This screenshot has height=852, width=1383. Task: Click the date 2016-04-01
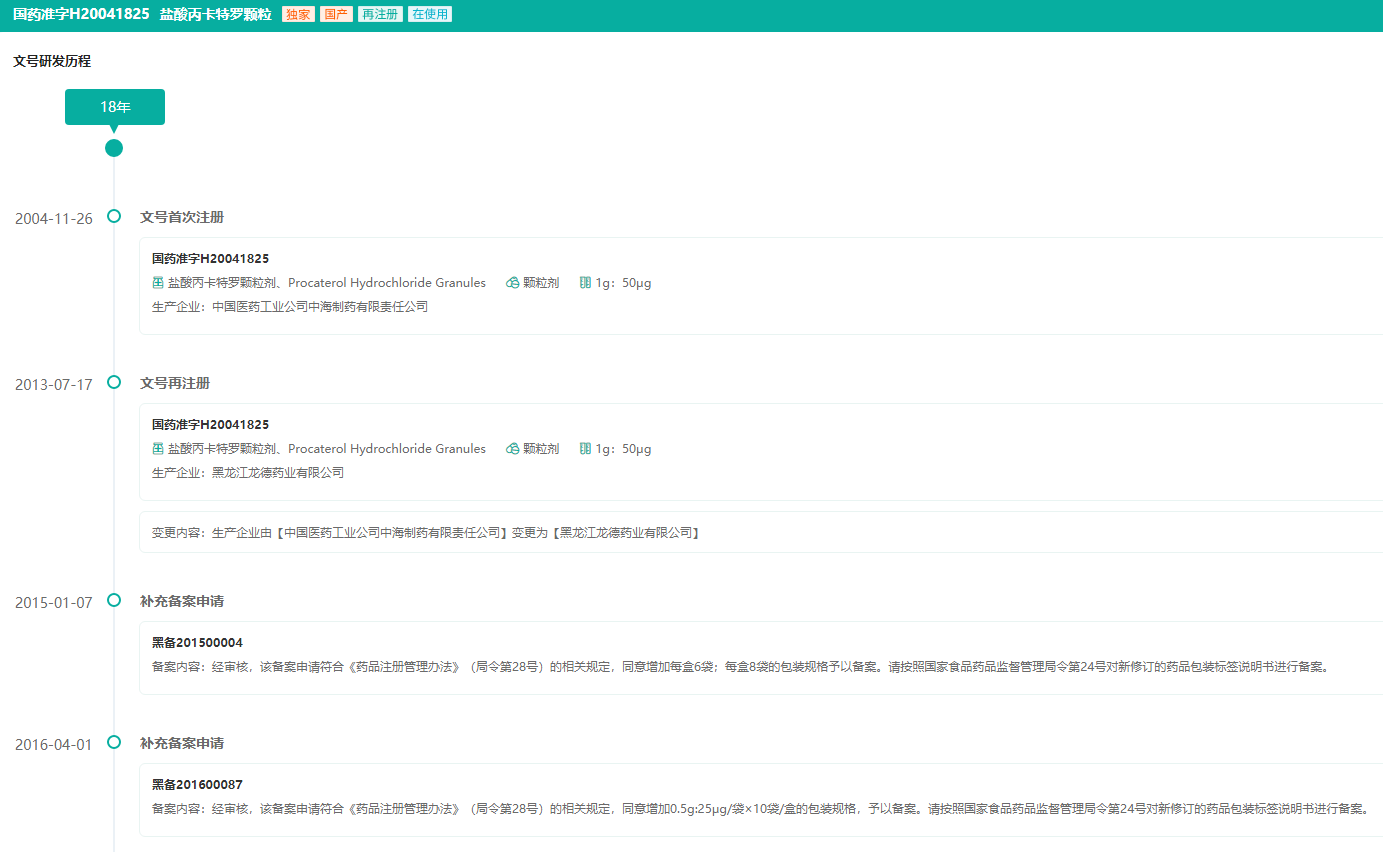(54, 745)
